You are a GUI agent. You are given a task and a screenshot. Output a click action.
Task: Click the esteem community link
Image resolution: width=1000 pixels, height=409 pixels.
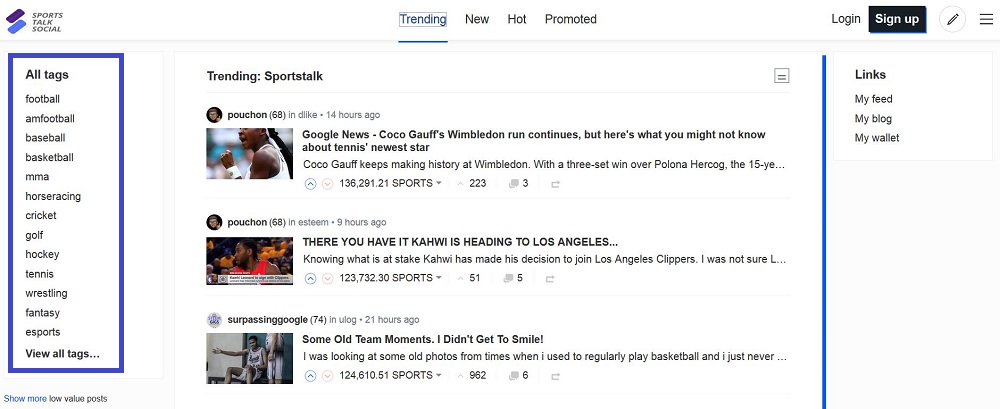tap(312, 222)
